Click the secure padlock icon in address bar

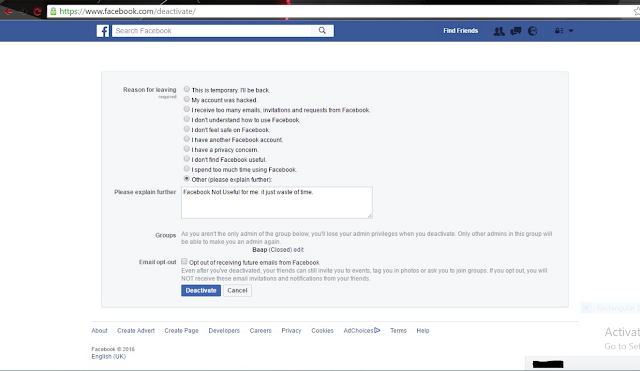[53, 11]
